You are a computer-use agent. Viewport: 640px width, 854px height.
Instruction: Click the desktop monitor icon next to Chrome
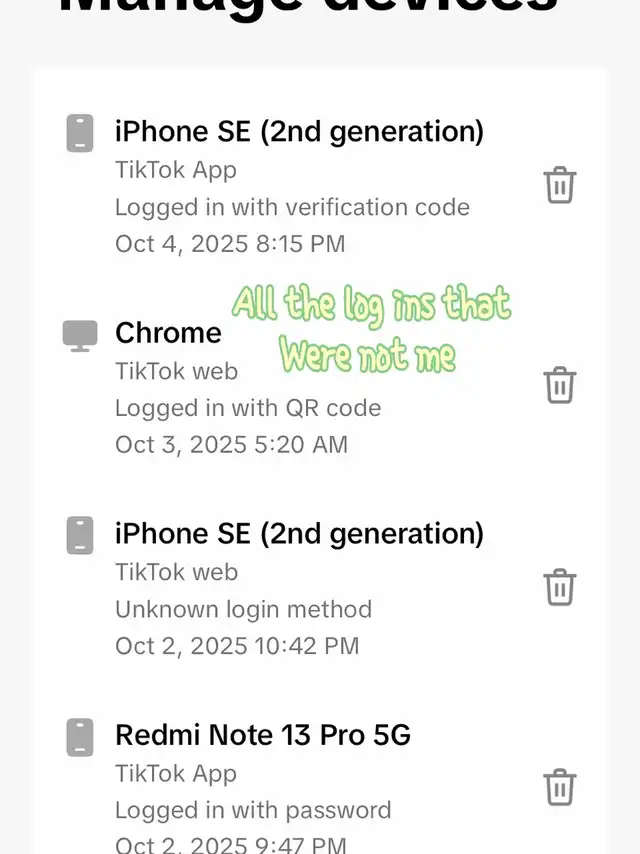tap(80, 335)
